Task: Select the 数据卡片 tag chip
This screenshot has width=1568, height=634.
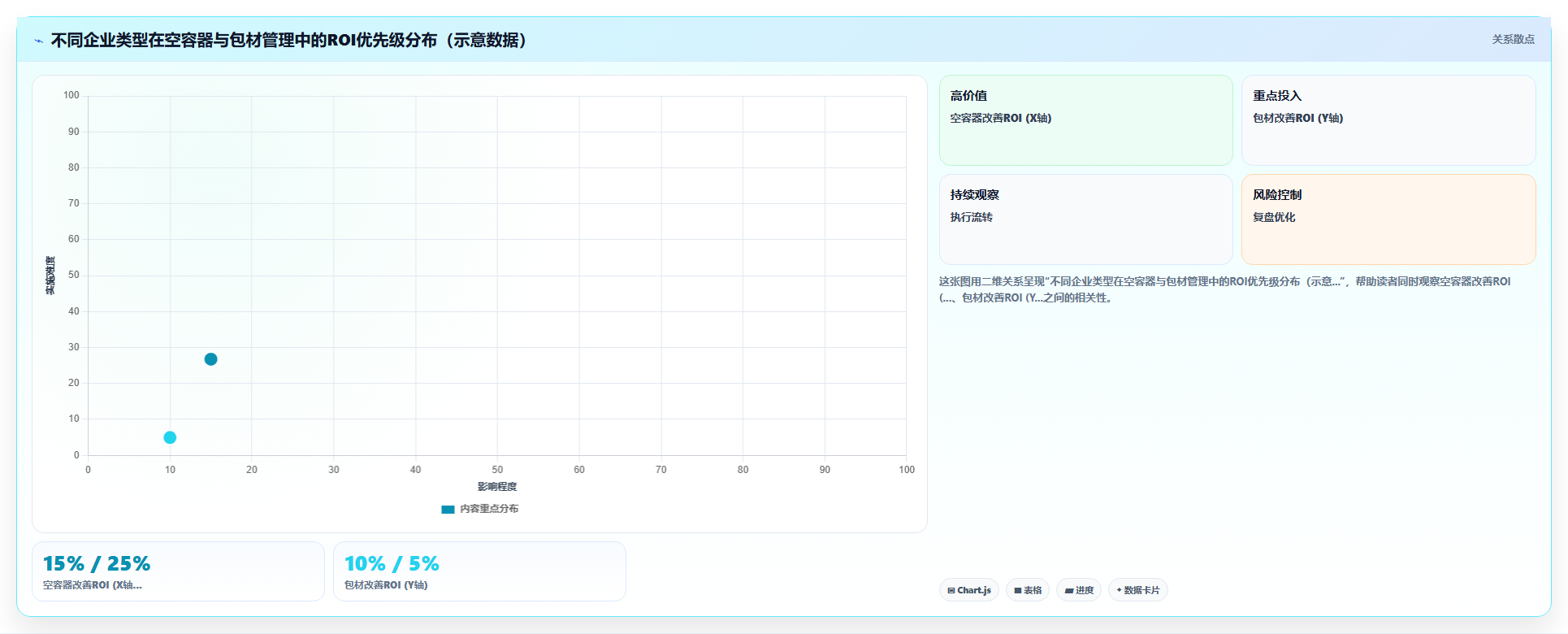Action: click(1138, 590)
